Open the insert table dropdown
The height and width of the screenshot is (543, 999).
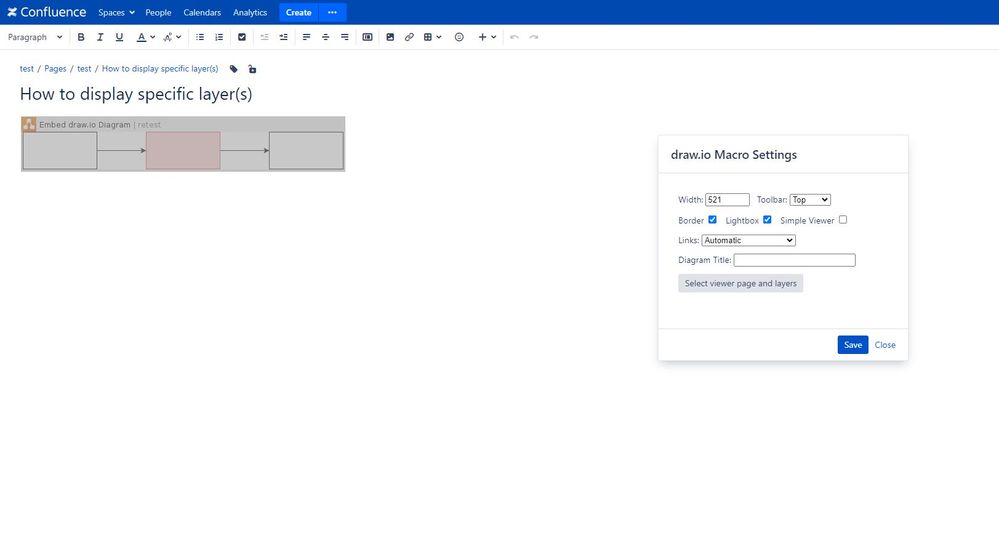pyautogui.click(x=433, y=37)
